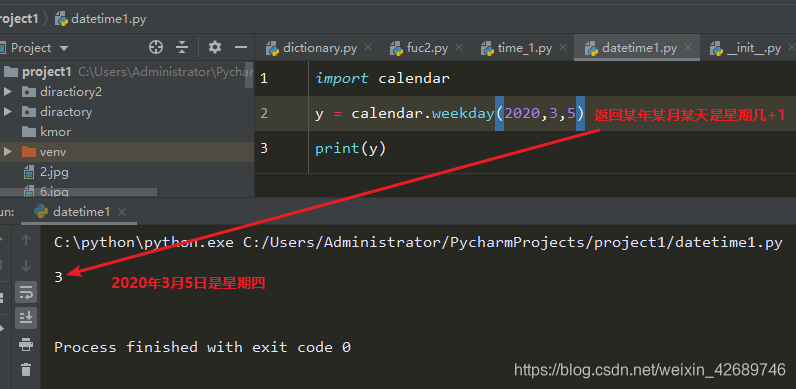Close the datetime1.py editor tab
Image resolution: width=796 pixels, height=389 pixels.
coord(688,48)
